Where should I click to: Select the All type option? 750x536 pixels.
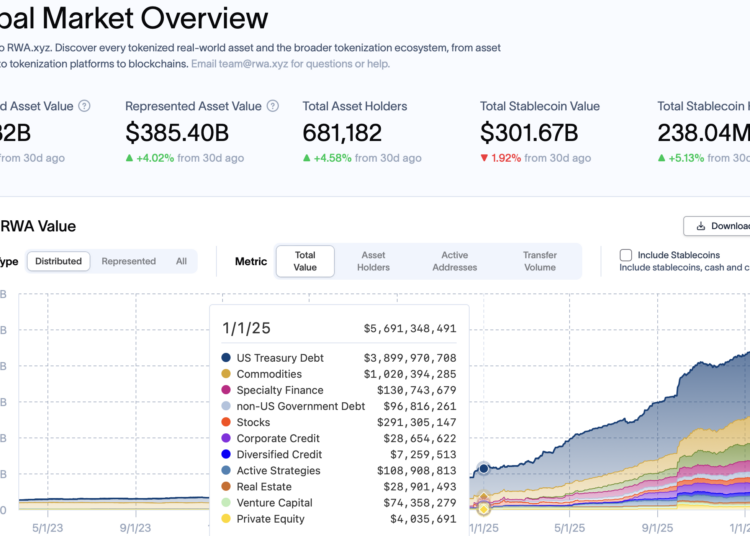click(181, 261)
